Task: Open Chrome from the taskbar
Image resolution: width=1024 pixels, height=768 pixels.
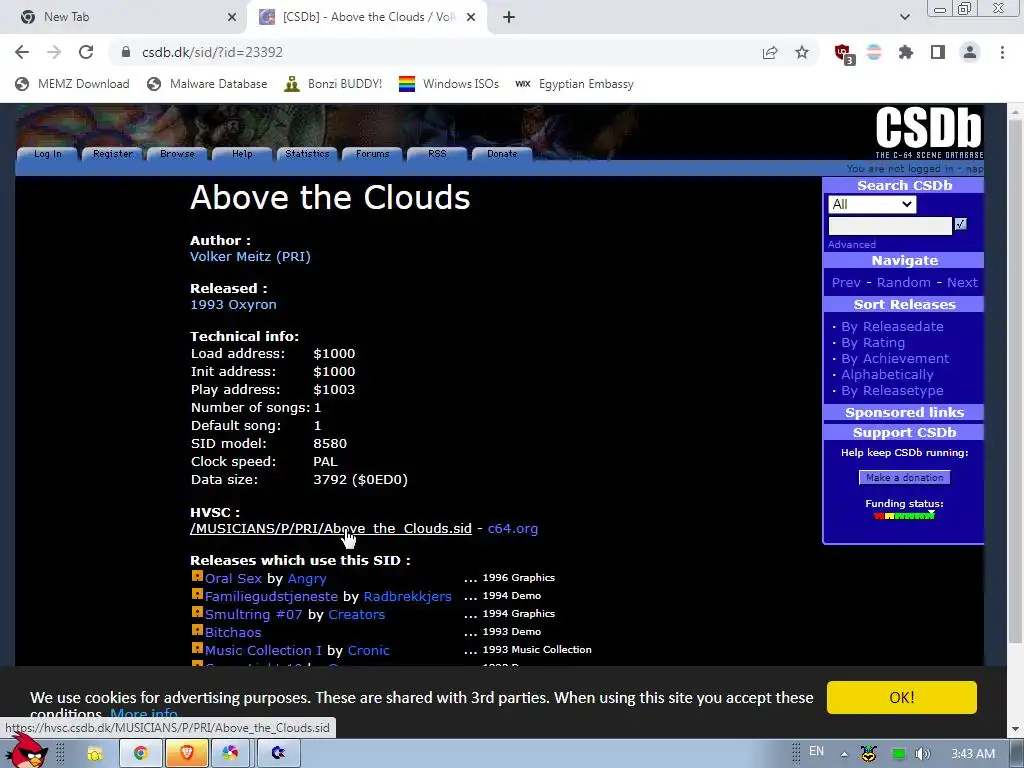Action: coord(140,754)
